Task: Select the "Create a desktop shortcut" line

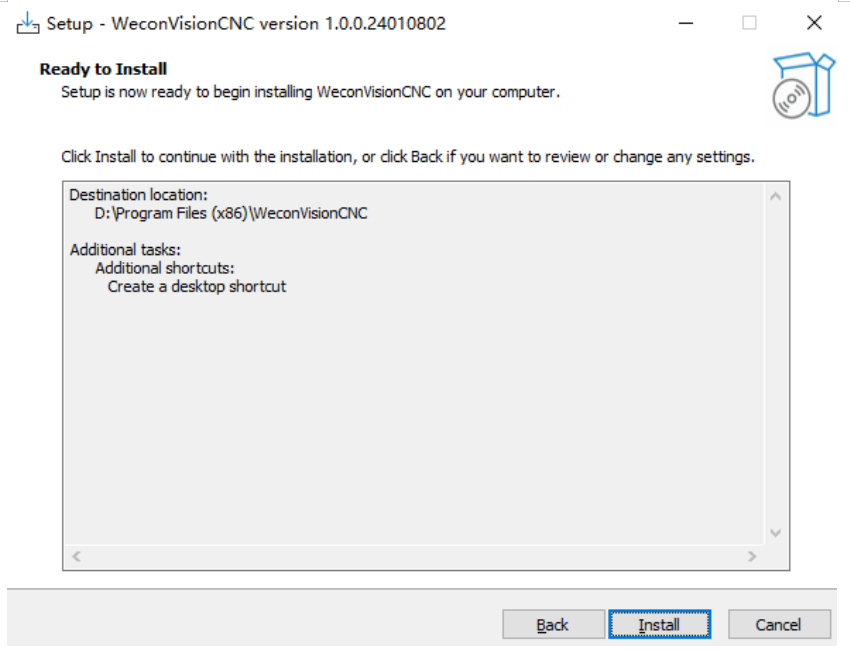Action: (197, 286)
